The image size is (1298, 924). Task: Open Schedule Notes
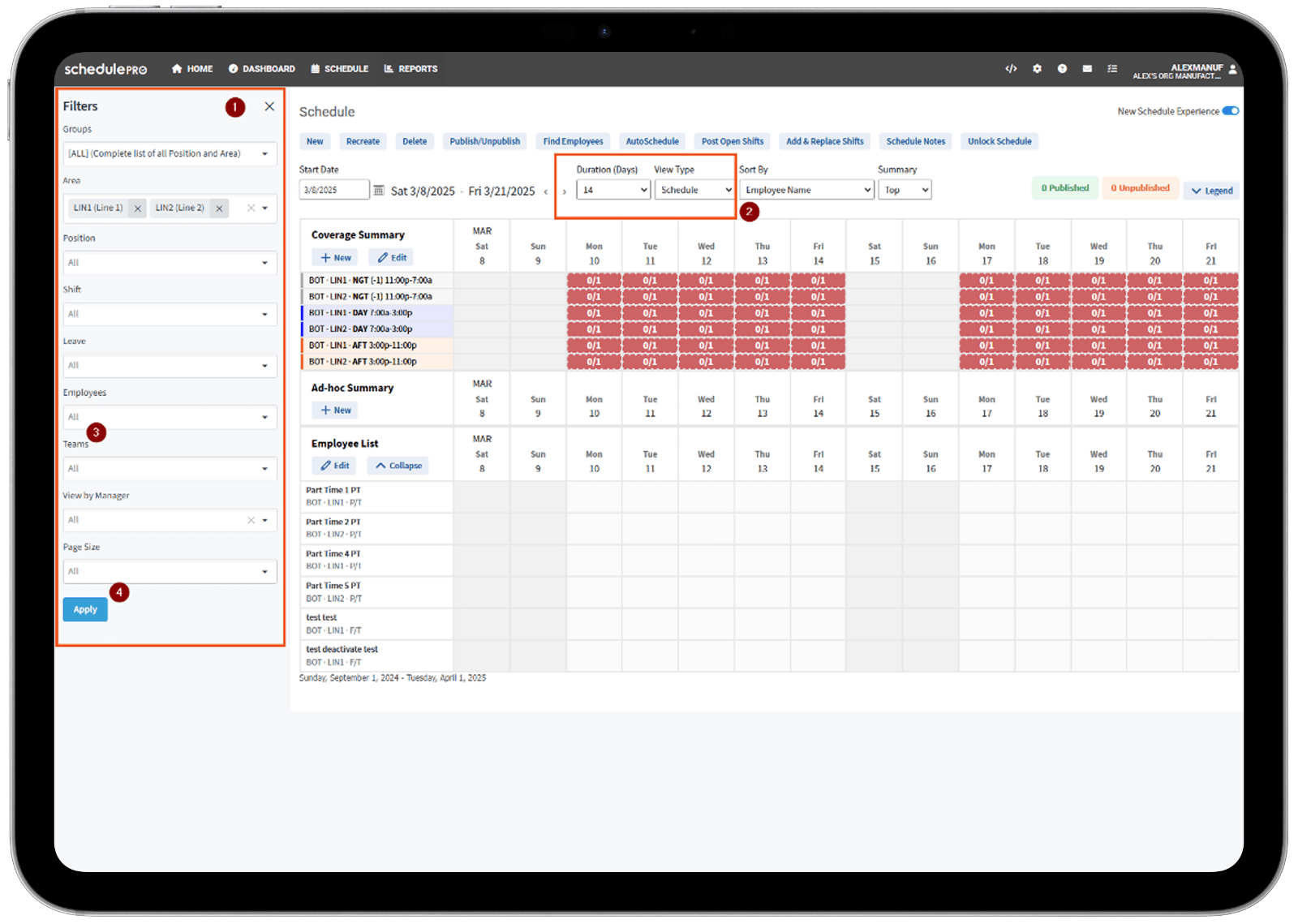(916, 141)
